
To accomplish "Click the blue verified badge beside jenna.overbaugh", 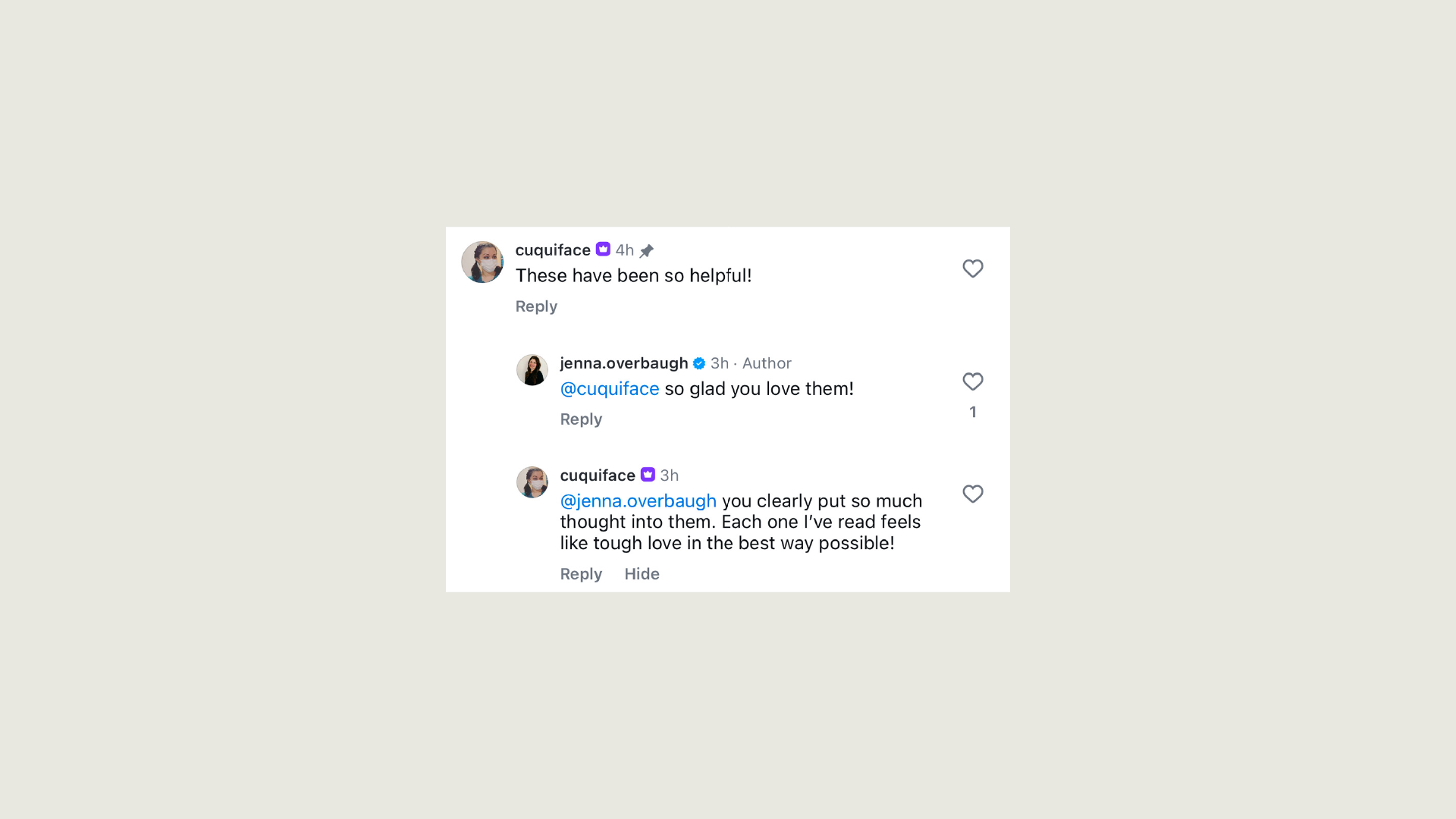I will coord(699,363).
